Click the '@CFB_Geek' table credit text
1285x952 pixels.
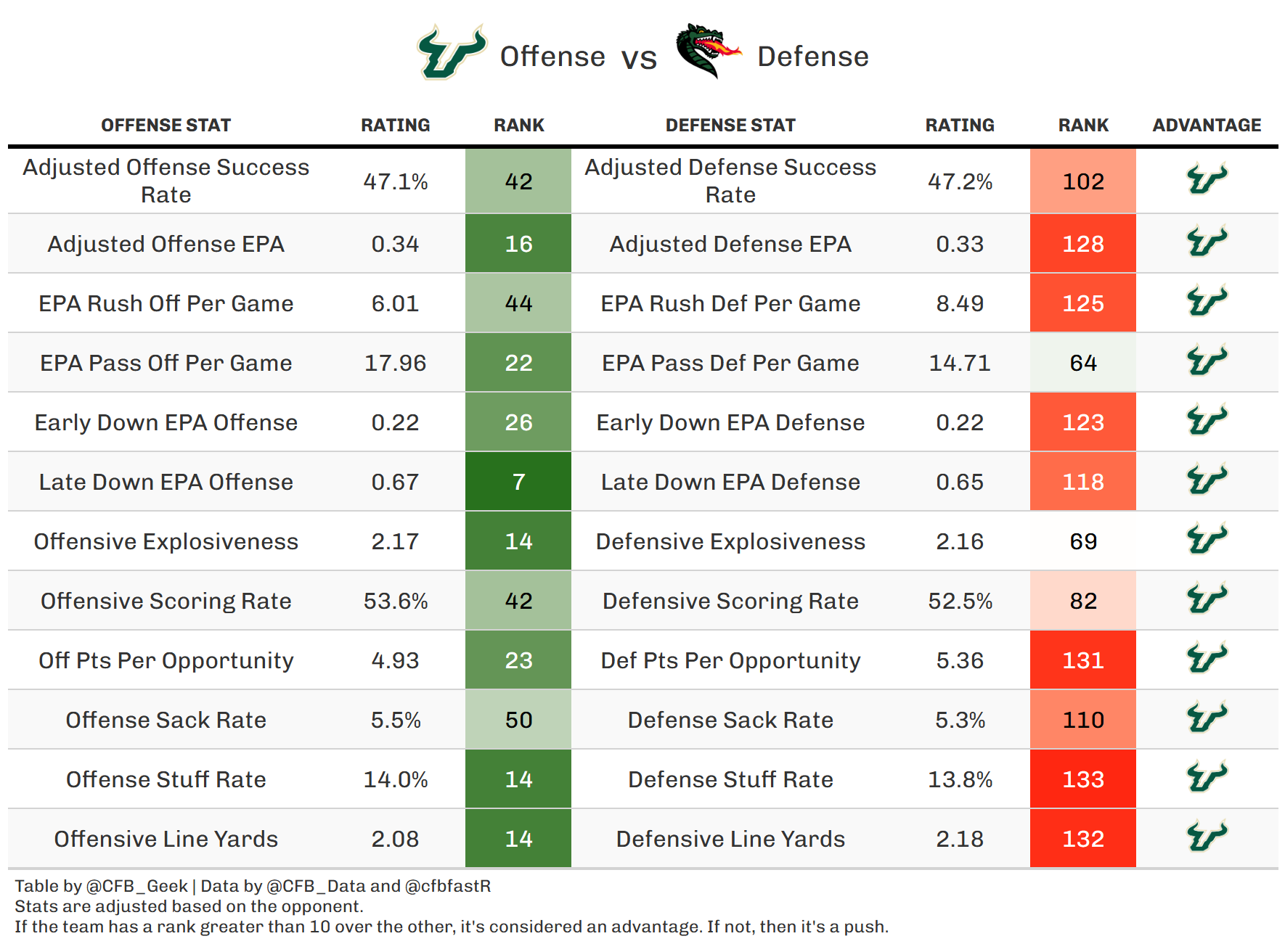coord(136,886)
